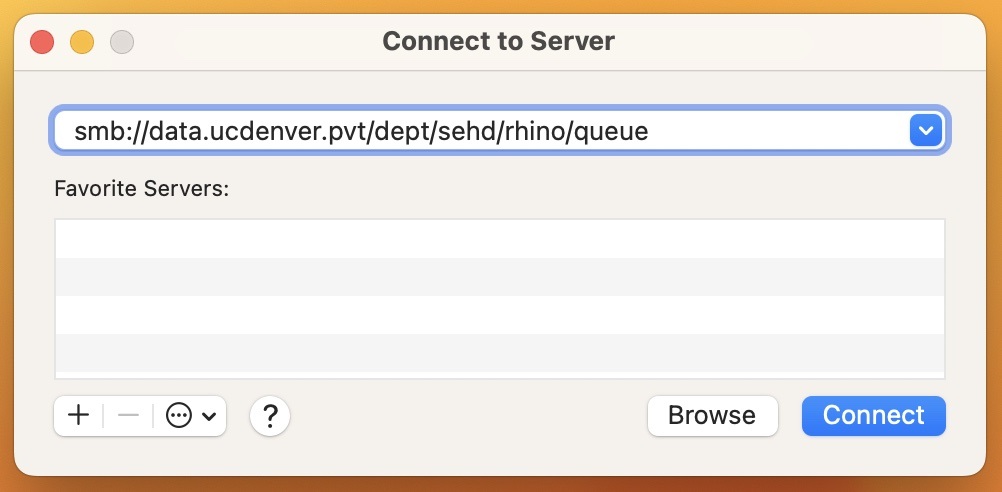1002x492 pixels.
Task: Select the fourth Favorite Servers row
Action: [x=500, y=353]
